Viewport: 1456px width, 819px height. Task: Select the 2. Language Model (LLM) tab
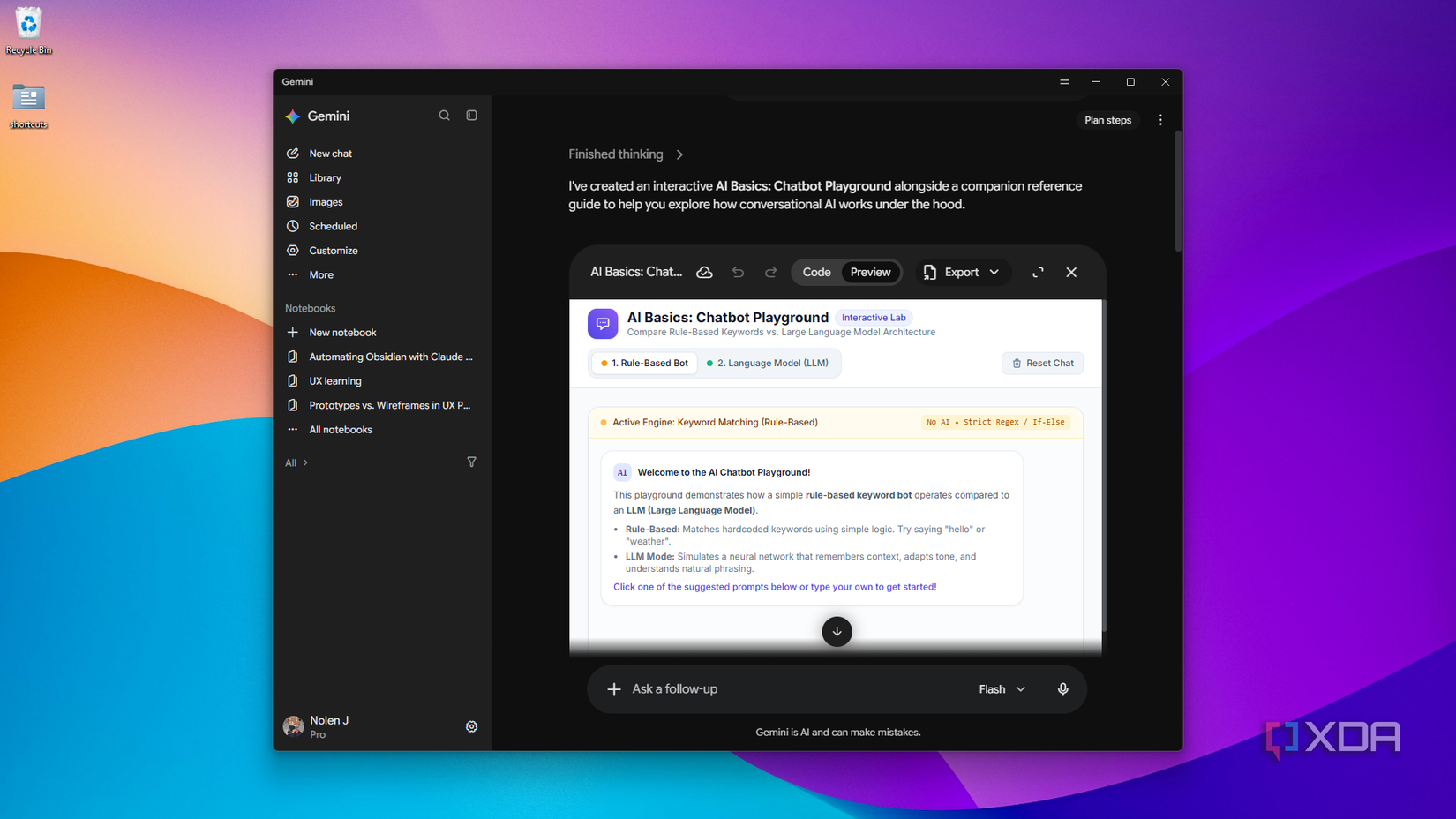click(768, 363)
